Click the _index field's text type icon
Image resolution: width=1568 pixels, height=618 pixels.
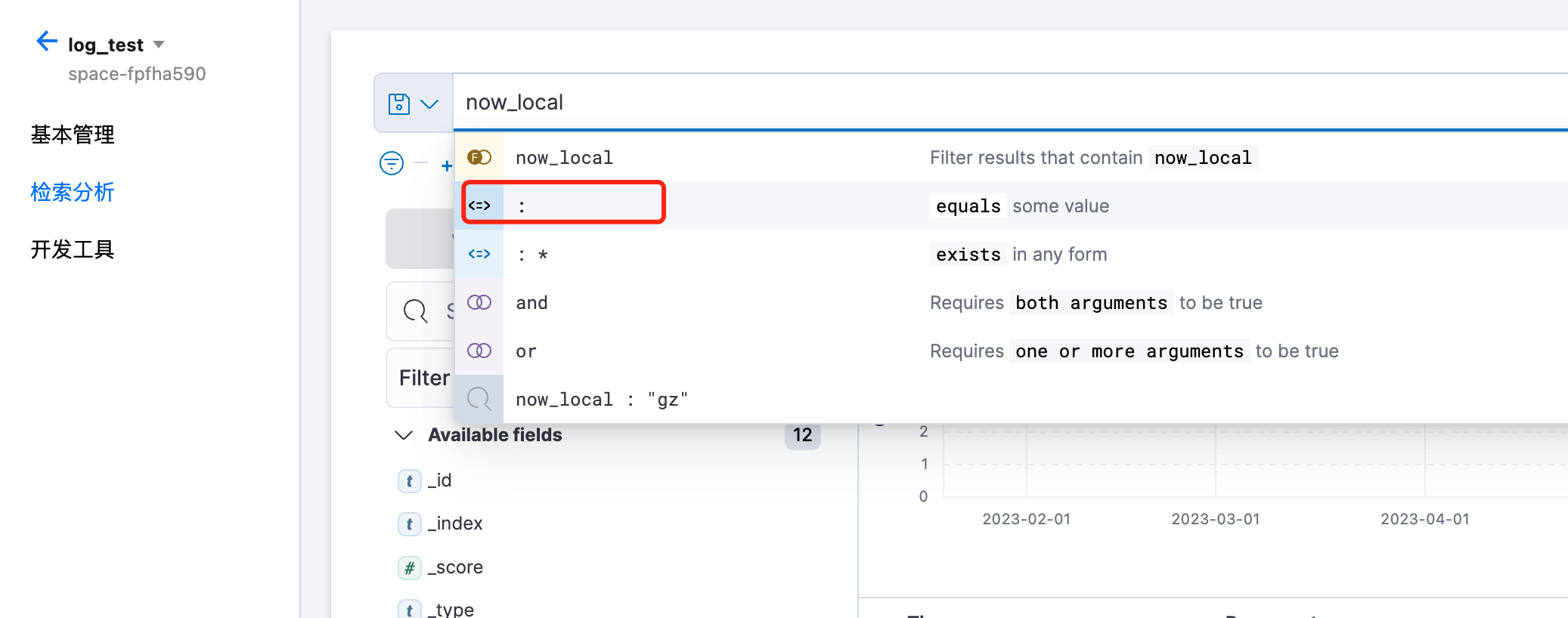click(409, 524)
